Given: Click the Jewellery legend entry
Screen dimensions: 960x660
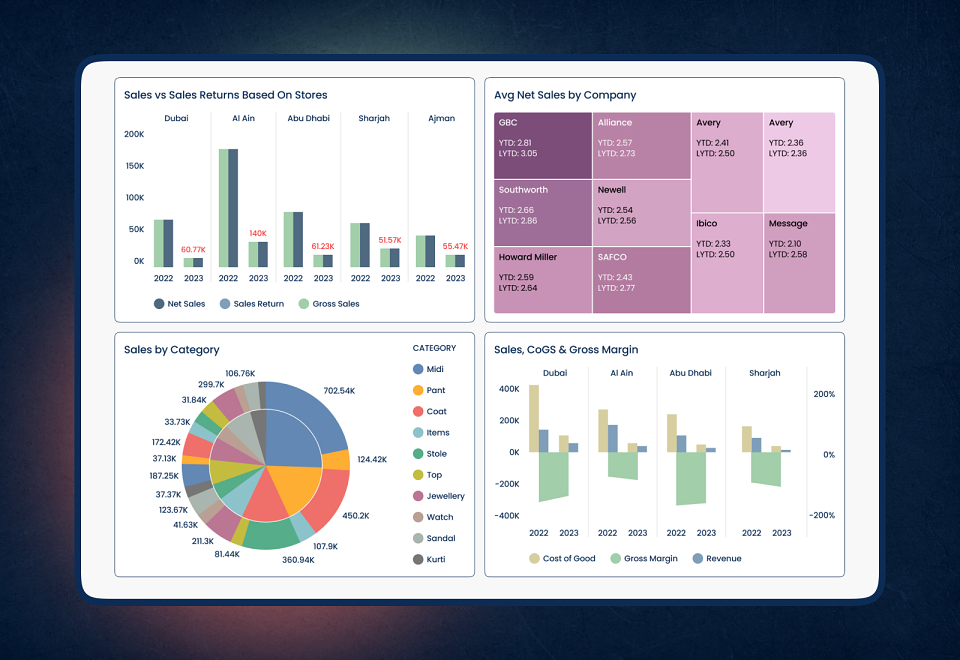Looking at the screenshot, I should point(439,496).
